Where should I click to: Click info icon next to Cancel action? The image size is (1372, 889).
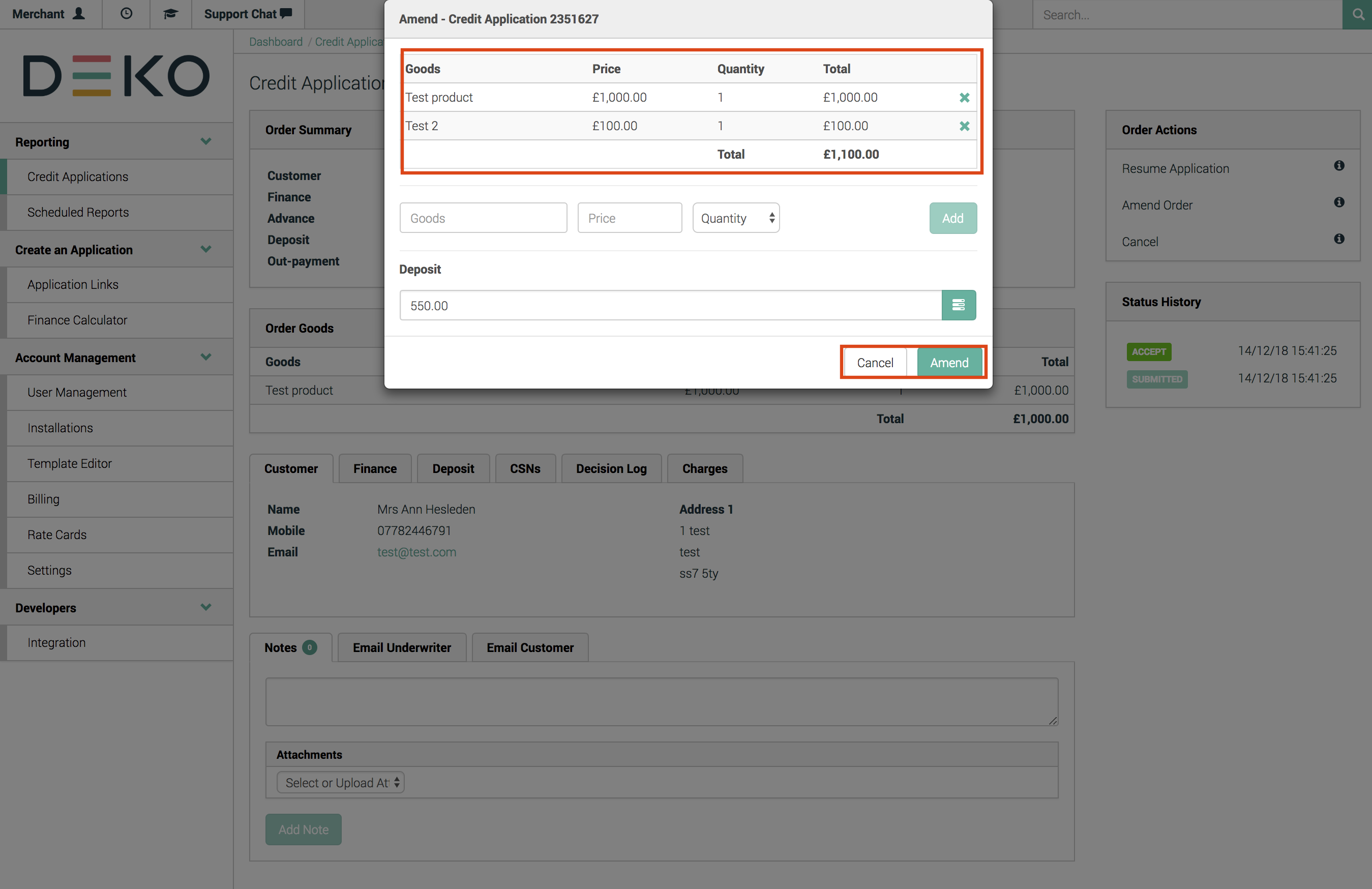[x=1338, y=239]
